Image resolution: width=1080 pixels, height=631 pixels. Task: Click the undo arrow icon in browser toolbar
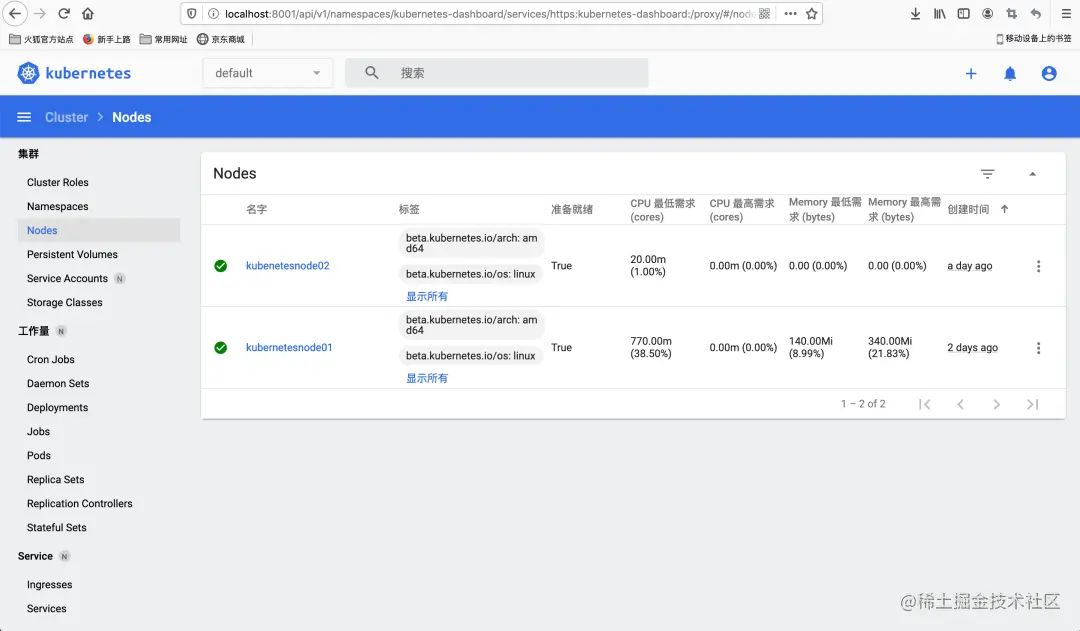pos(1035,13)
